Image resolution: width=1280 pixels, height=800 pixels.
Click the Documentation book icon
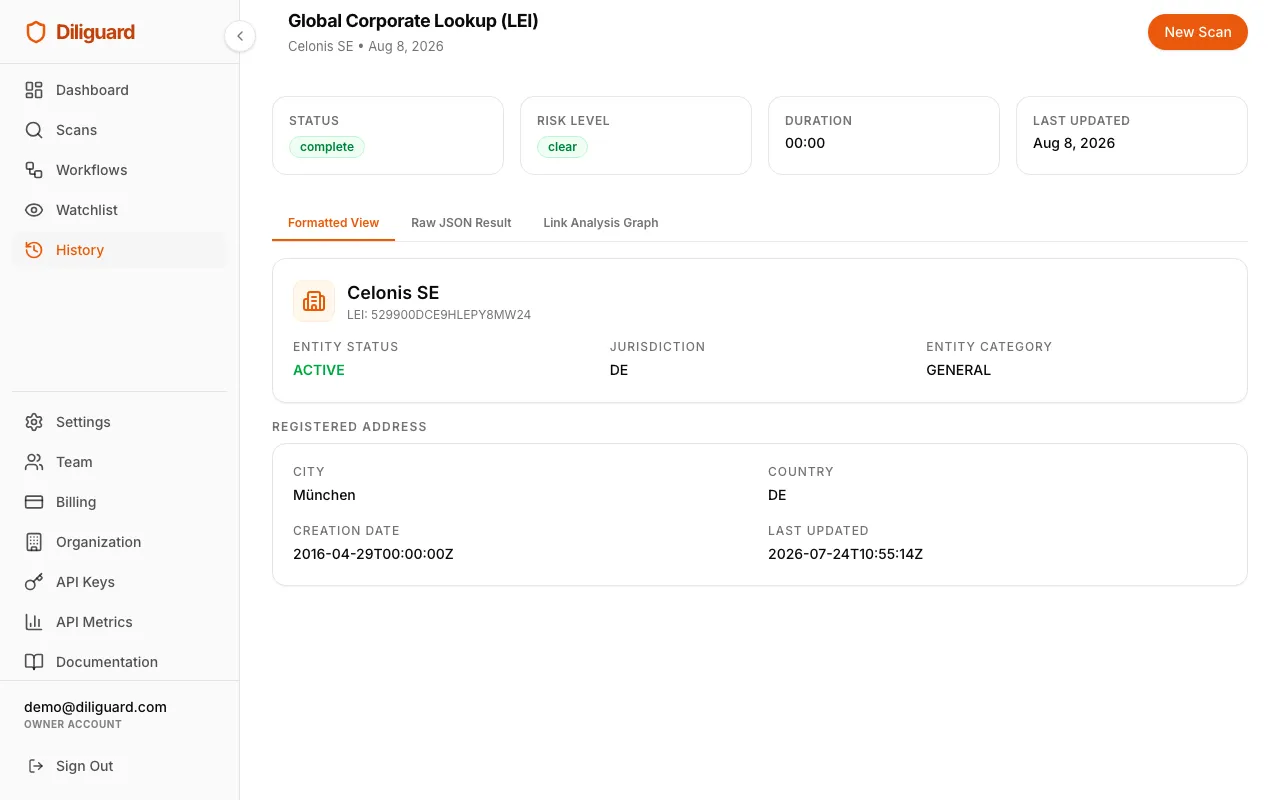tap(34, 662)
